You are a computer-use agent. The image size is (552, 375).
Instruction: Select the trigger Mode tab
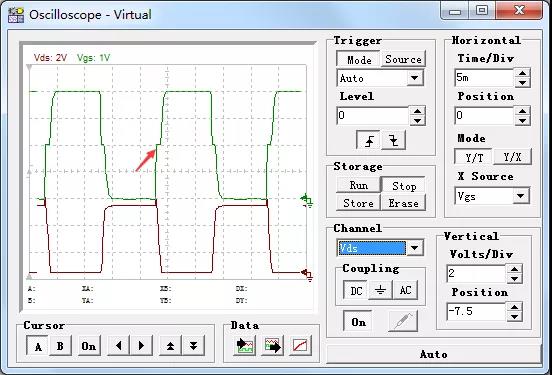coord(359,60)
